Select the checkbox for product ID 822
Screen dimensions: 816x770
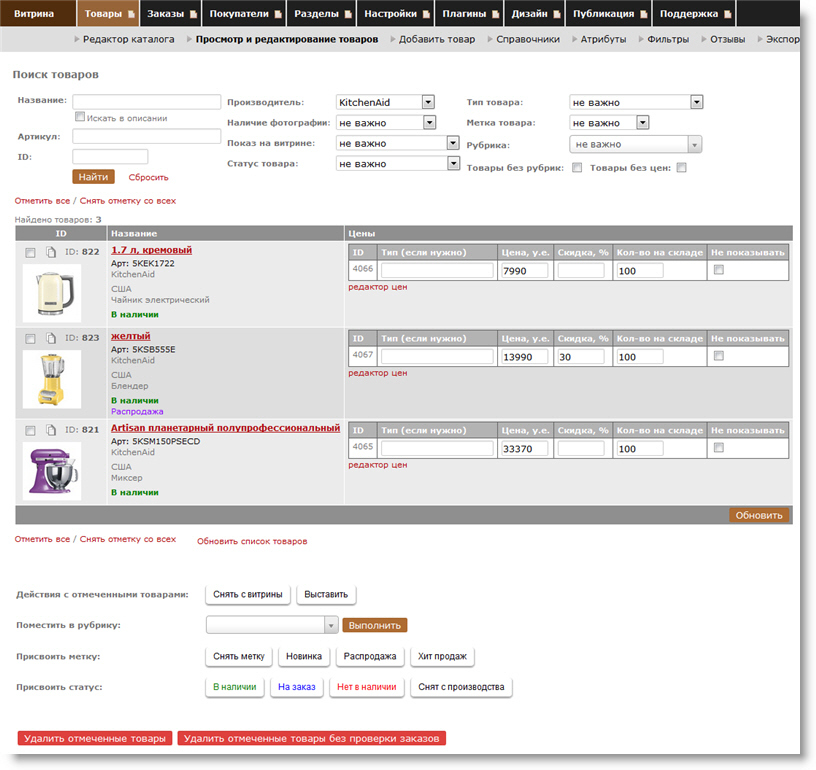coord(31,253)
